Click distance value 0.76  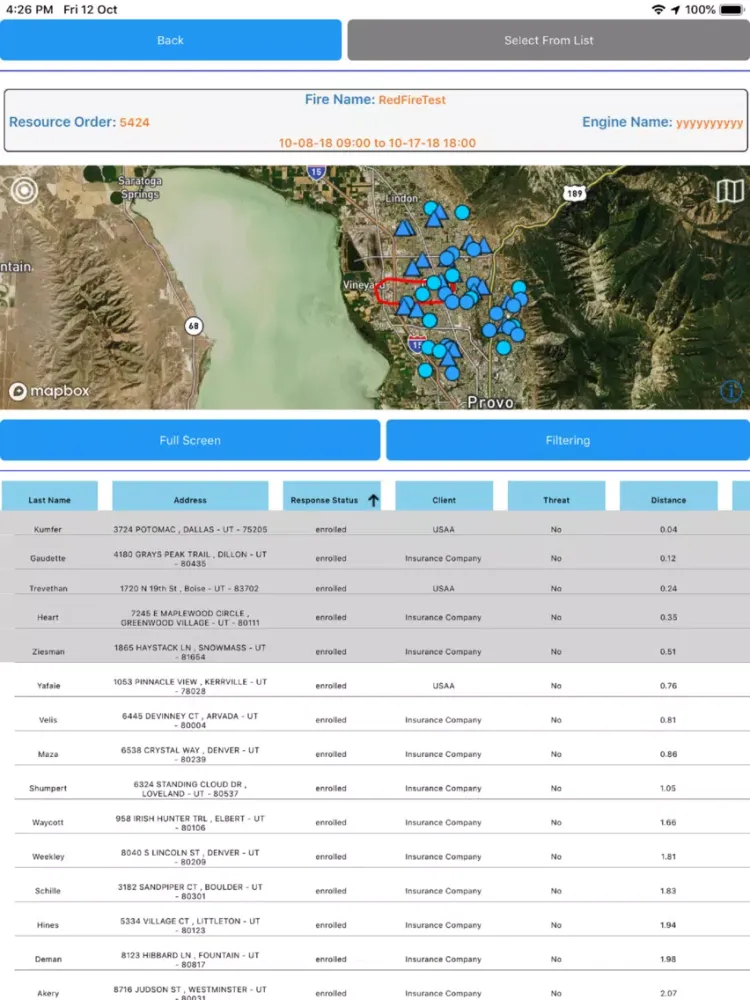[668, 686]
